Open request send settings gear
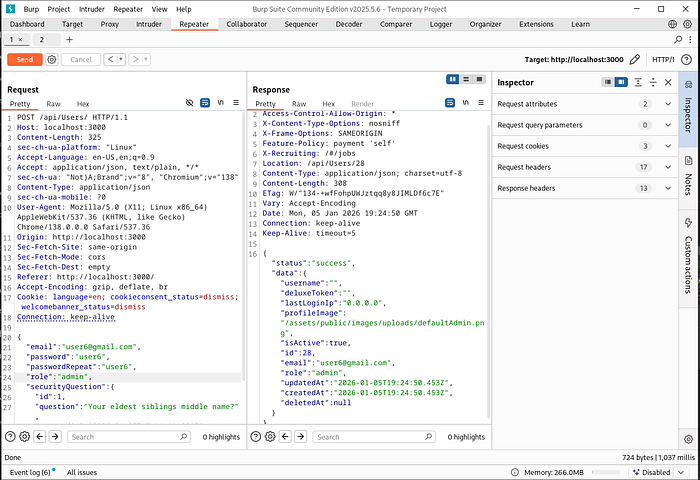Image resolution: width=700 pixels, height=480 pixels. coord(52,59)
